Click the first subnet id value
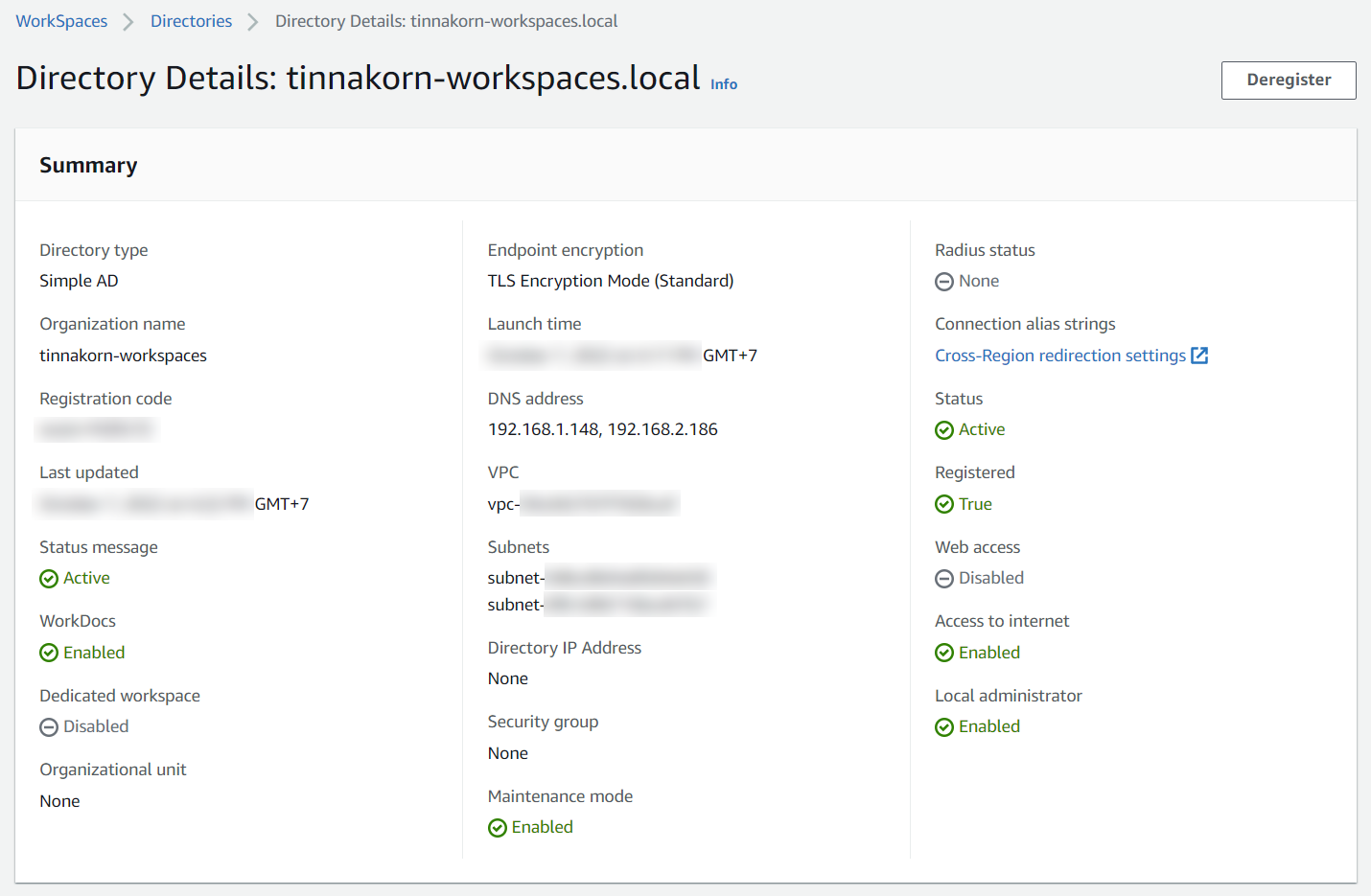Screen dimensions: 1371x896 (x=599, y=578)
